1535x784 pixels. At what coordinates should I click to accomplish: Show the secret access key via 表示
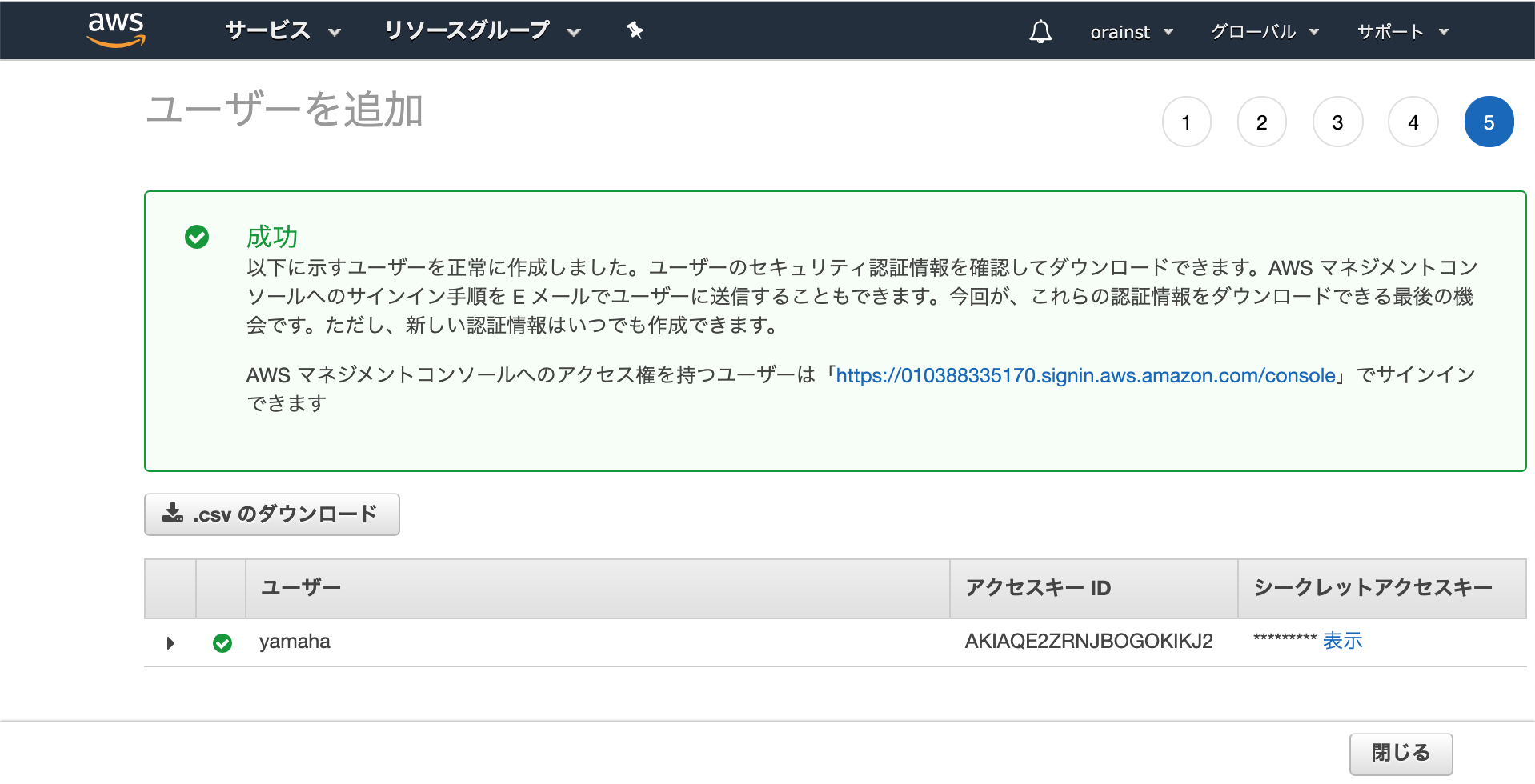tap(1343, 641)
